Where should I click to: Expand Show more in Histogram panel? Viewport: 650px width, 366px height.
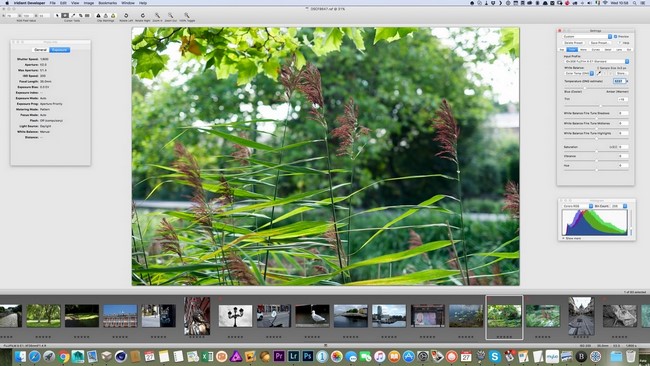[571, 238]
